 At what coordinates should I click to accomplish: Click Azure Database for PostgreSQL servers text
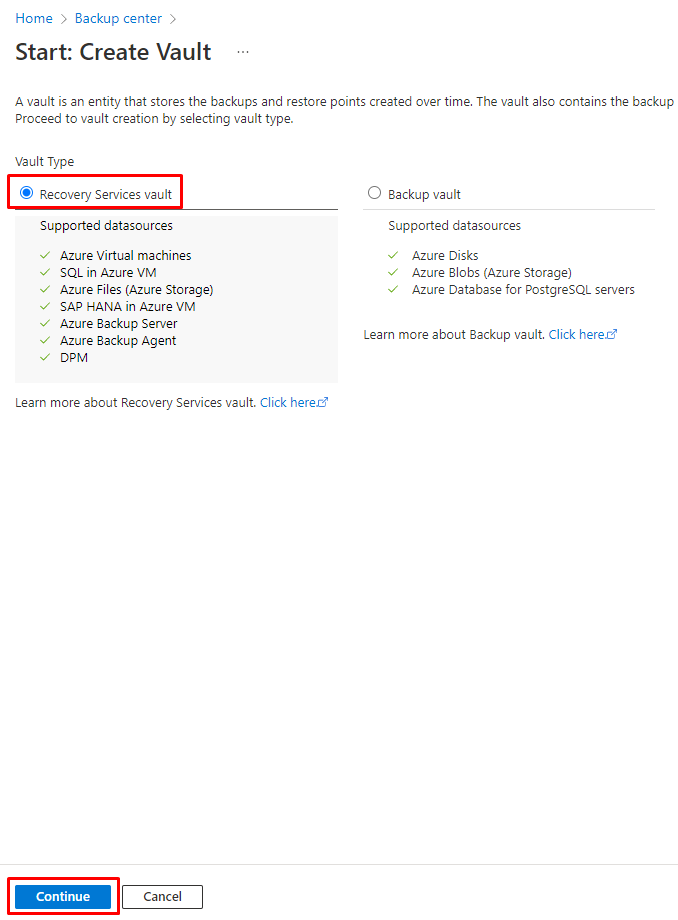click(x=523, y=289)
